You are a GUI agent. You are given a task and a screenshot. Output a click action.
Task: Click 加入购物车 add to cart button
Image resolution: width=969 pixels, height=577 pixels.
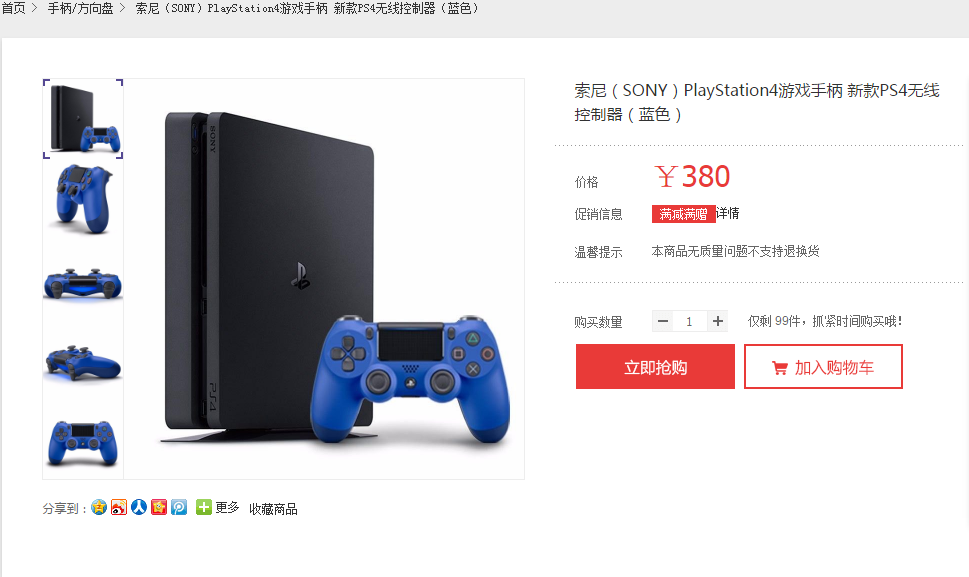(x=823, y=367)
